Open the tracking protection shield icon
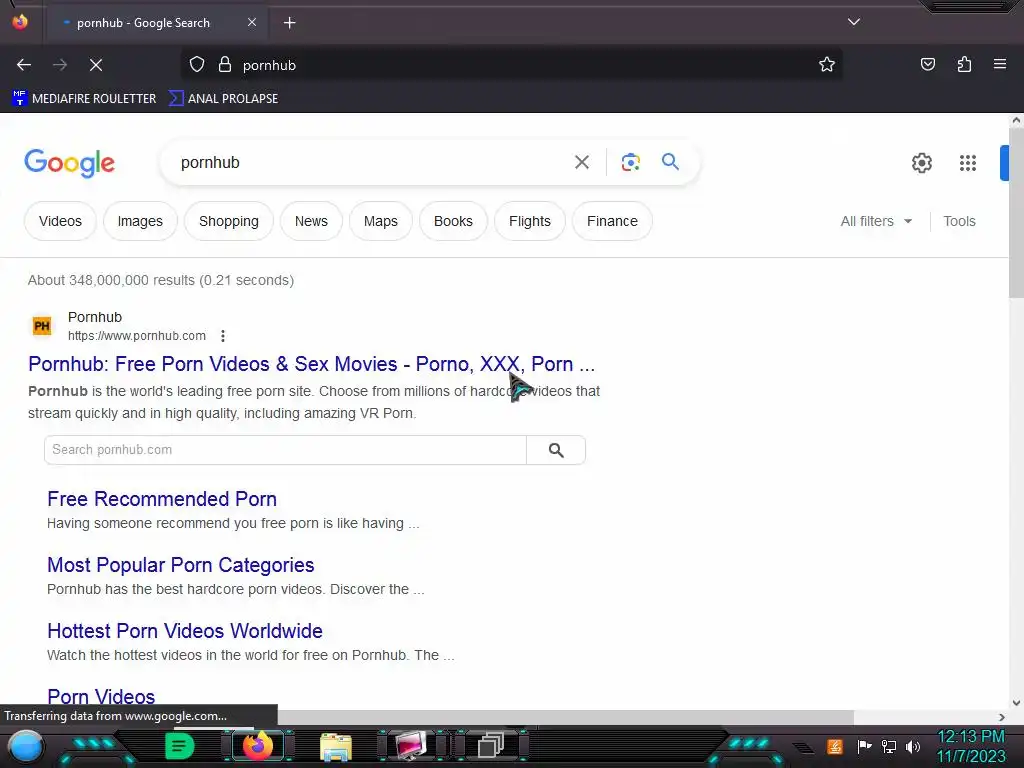This screenshot has height=768, width=1024. 197,65
